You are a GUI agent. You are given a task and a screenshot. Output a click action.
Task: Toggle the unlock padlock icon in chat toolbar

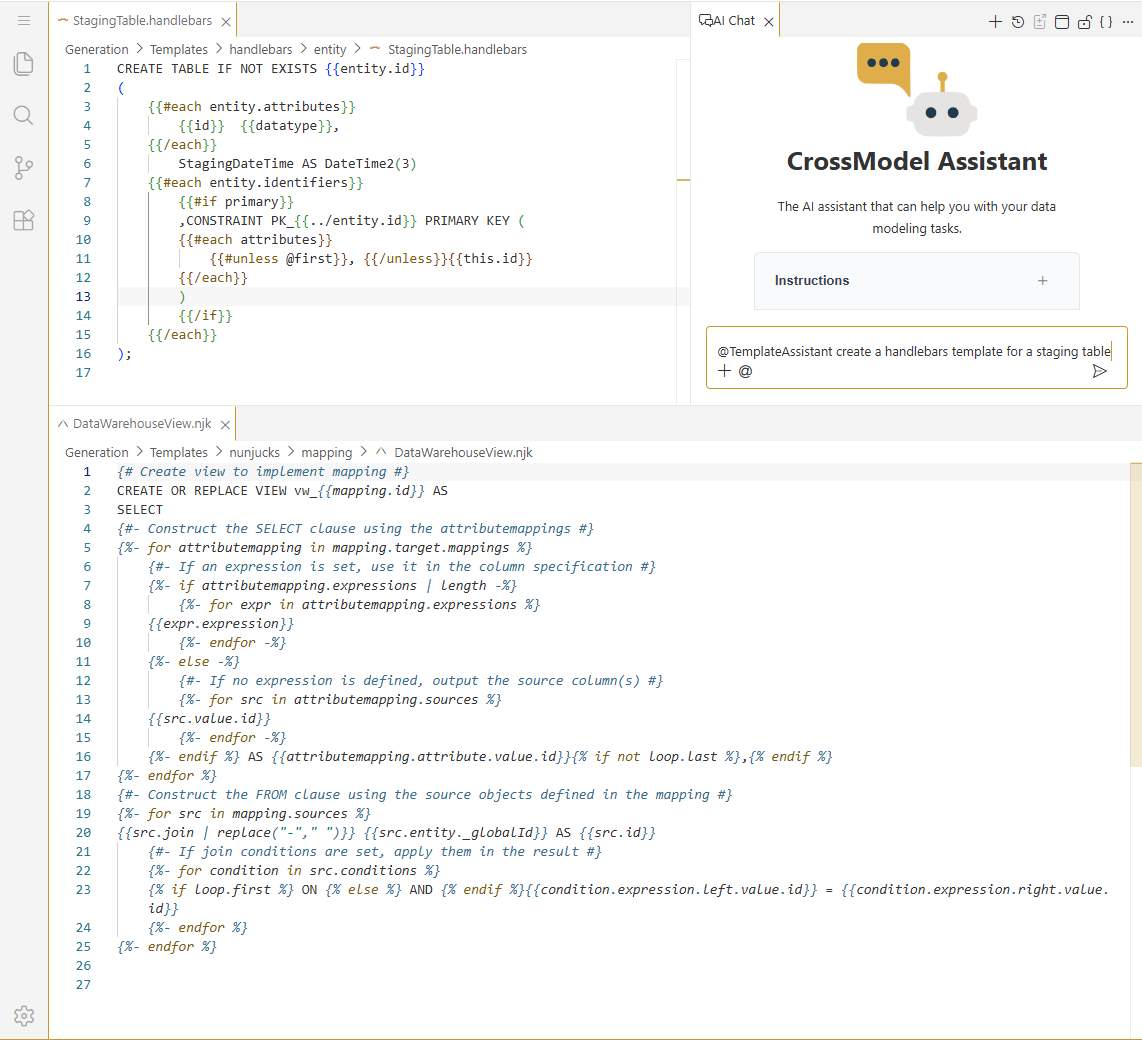(x=1084, y=22)
